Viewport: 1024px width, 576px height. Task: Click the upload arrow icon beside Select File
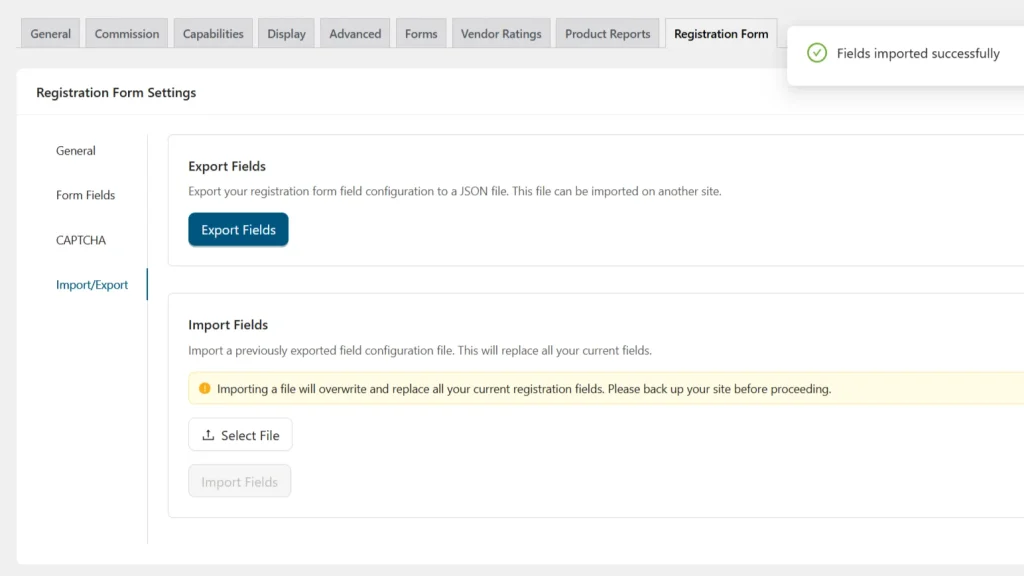coord(208,435)
